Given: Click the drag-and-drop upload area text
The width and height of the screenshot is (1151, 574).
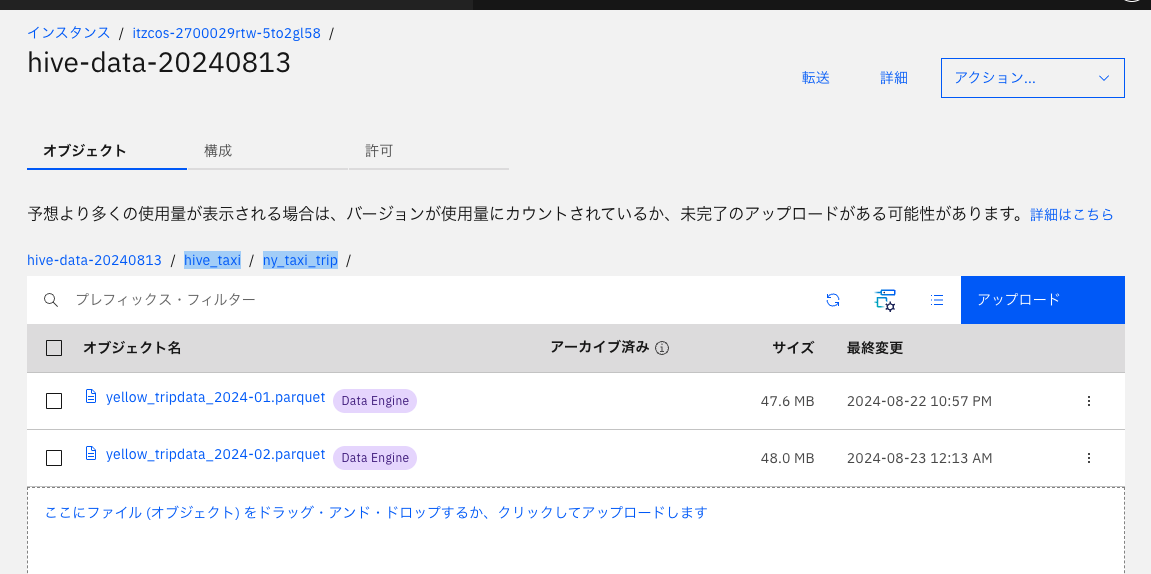Looking at the screenshot, I should (376, 512).
